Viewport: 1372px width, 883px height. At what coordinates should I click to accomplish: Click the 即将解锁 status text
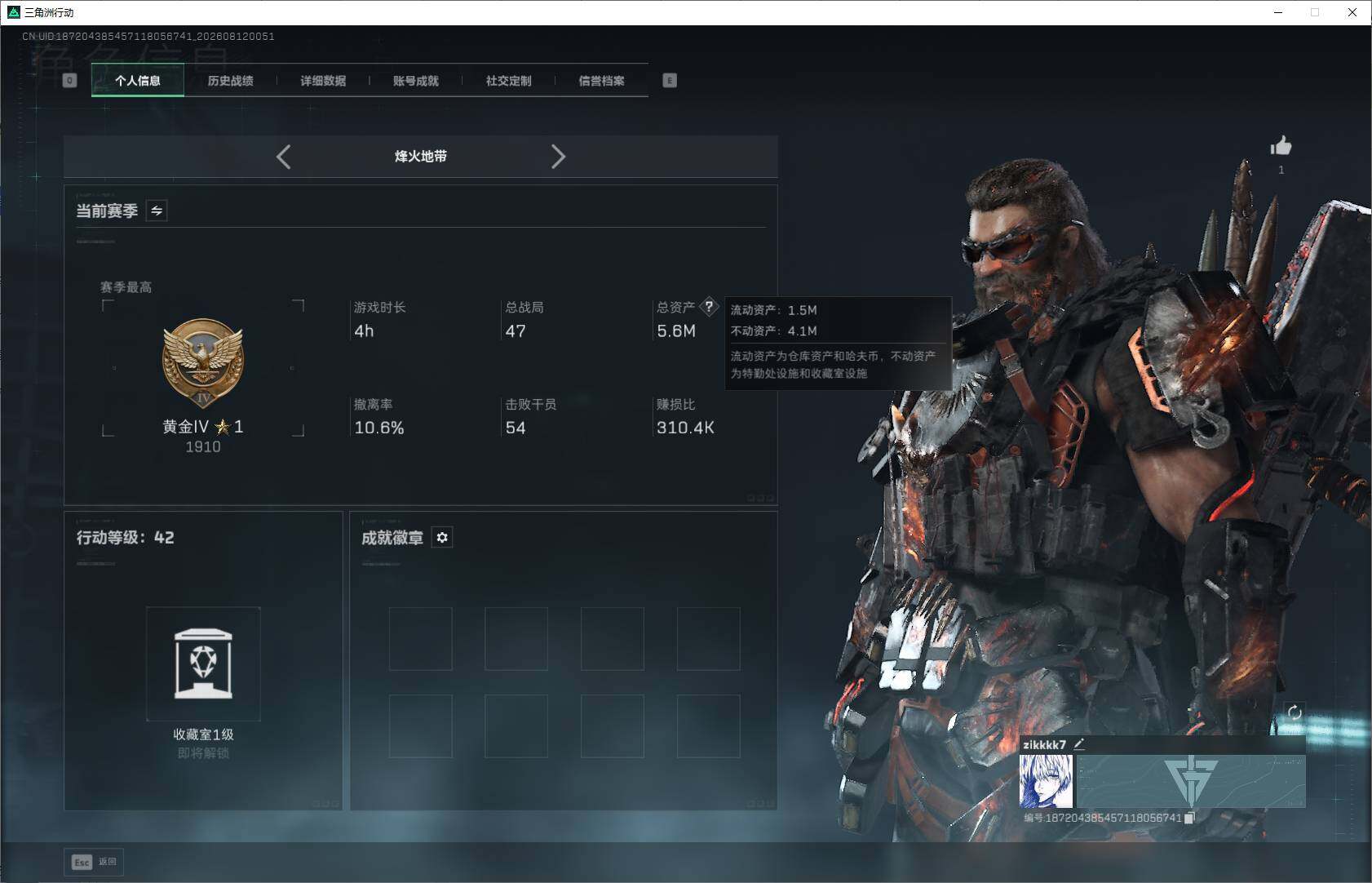point(203,752)
